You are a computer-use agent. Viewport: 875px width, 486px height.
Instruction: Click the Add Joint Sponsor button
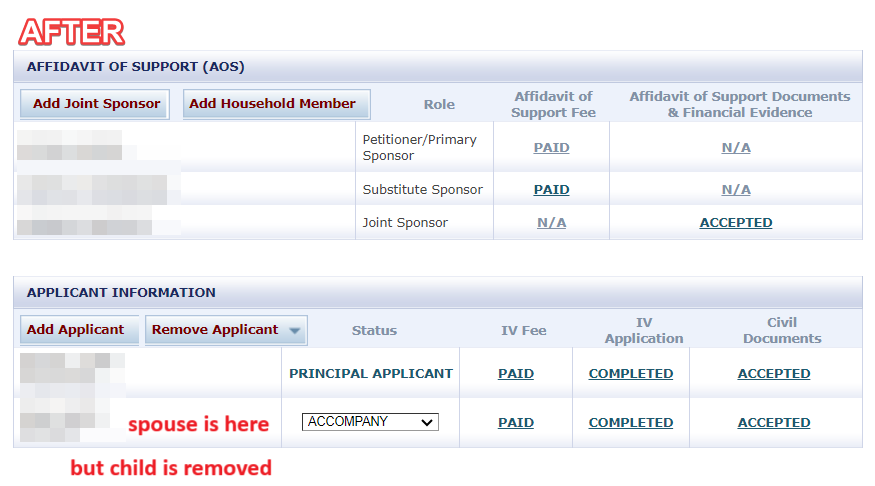point(95,104)
